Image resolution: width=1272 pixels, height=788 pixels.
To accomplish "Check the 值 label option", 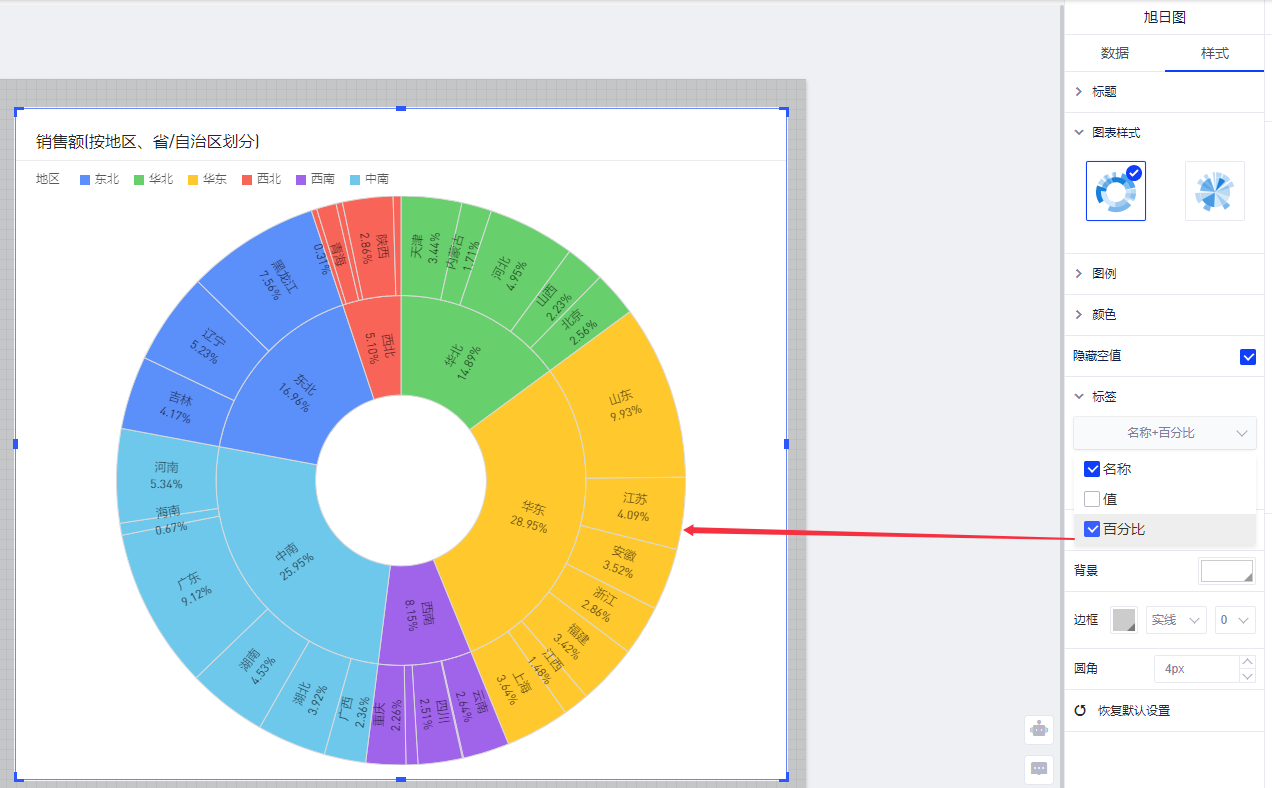I will (1092, 499).
